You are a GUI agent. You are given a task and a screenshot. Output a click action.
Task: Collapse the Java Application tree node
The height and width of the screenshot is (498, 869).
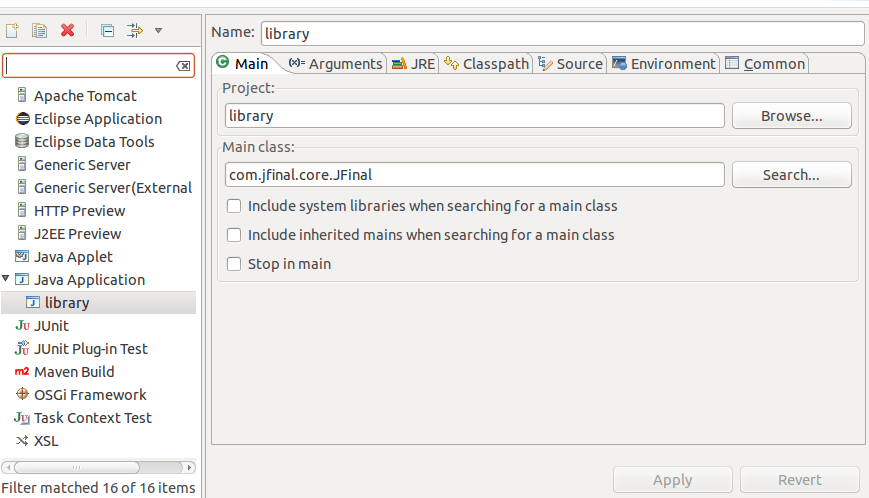tap(6, 278)
